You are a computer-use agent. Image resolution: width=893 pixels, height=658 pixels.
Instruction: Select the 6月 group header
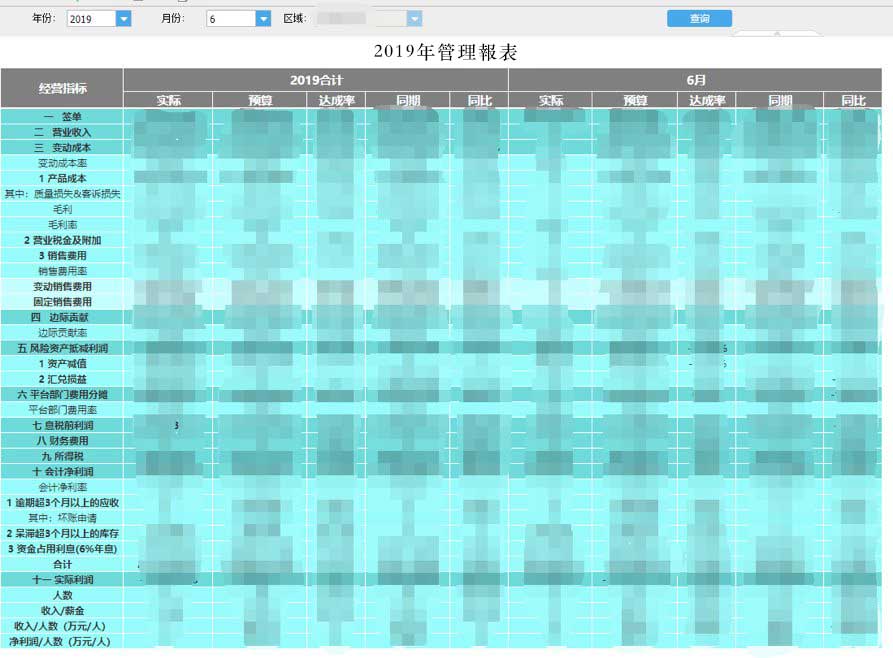click(695, 80)
